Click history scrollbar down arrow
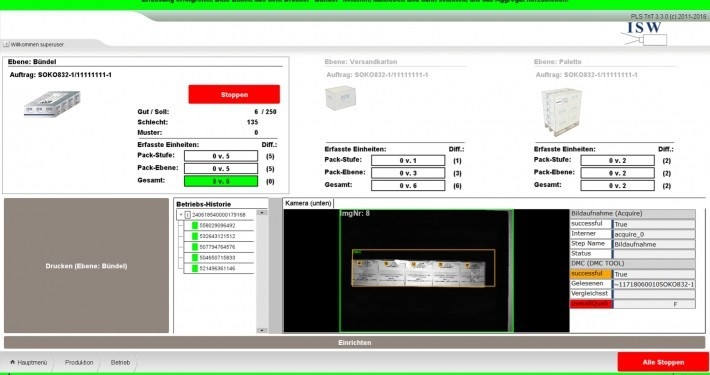 pos(262,330)
